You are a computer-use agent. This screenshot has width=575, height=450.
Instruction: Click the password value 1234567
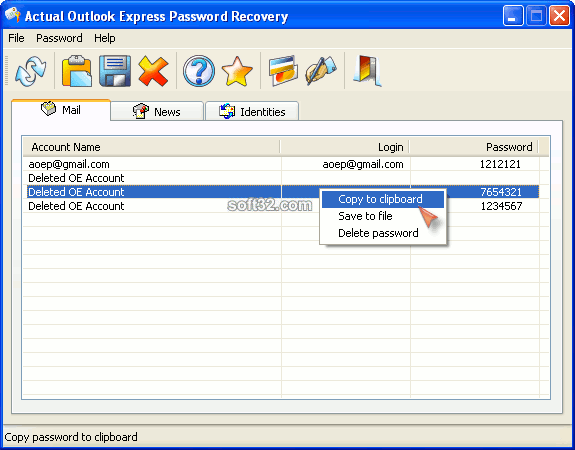[501, 206]
